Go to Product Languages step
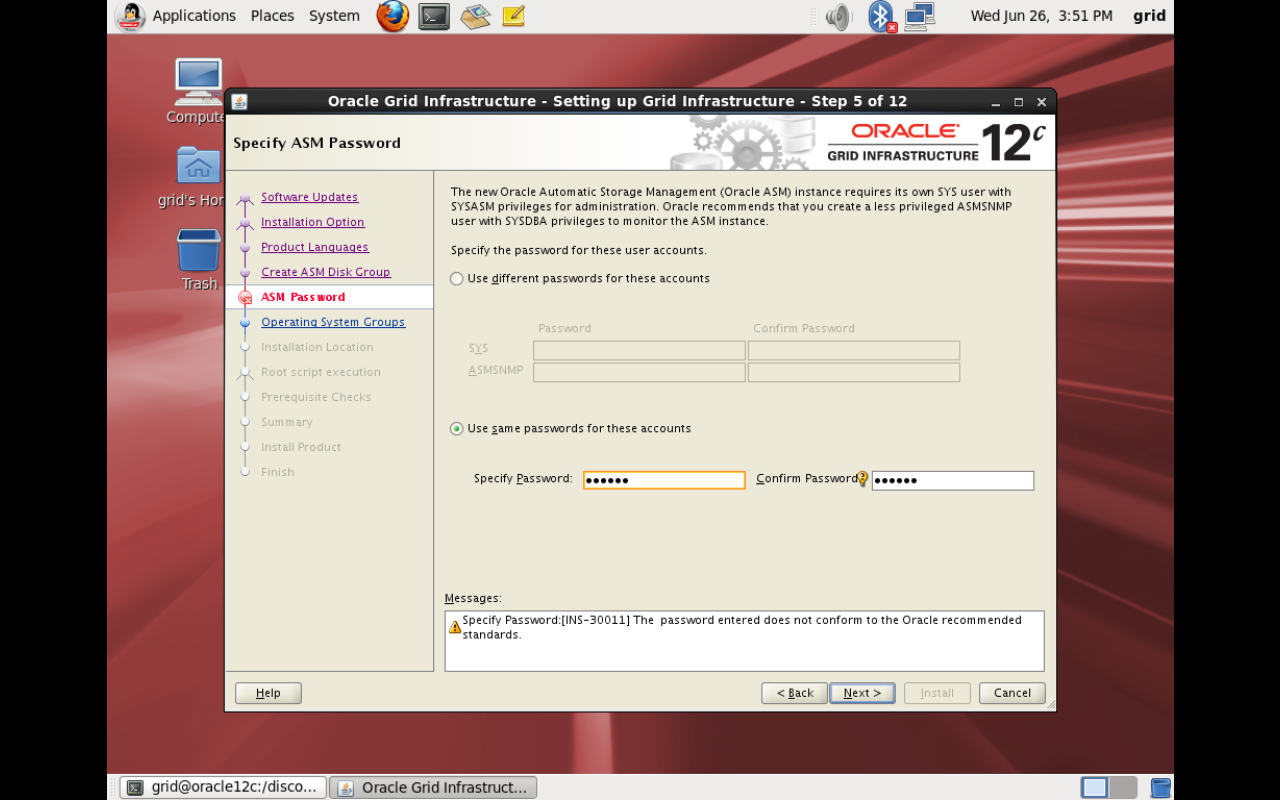1280x800 pixels. [314, 247]
